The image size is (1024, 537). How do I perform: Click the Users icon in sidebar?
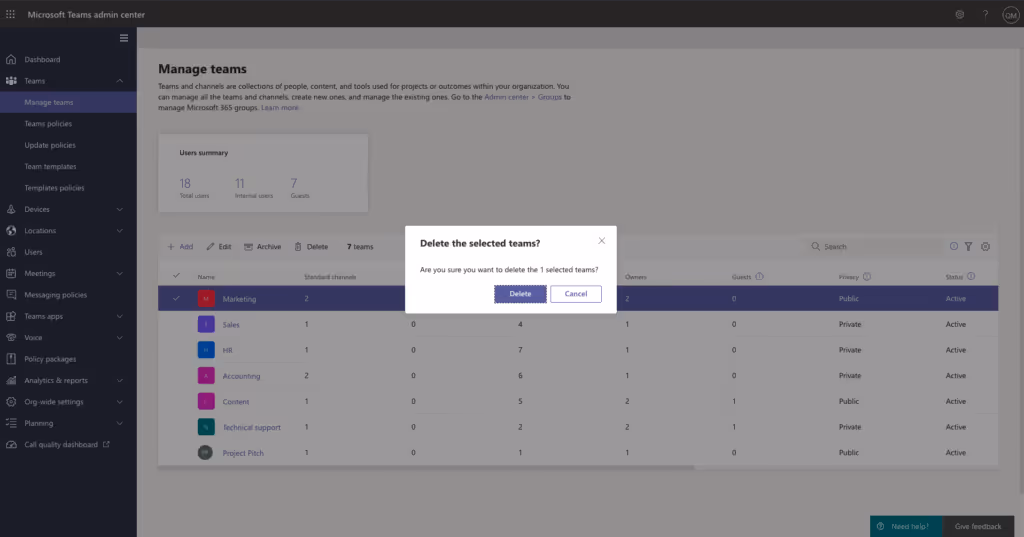[x=11, y=252]
